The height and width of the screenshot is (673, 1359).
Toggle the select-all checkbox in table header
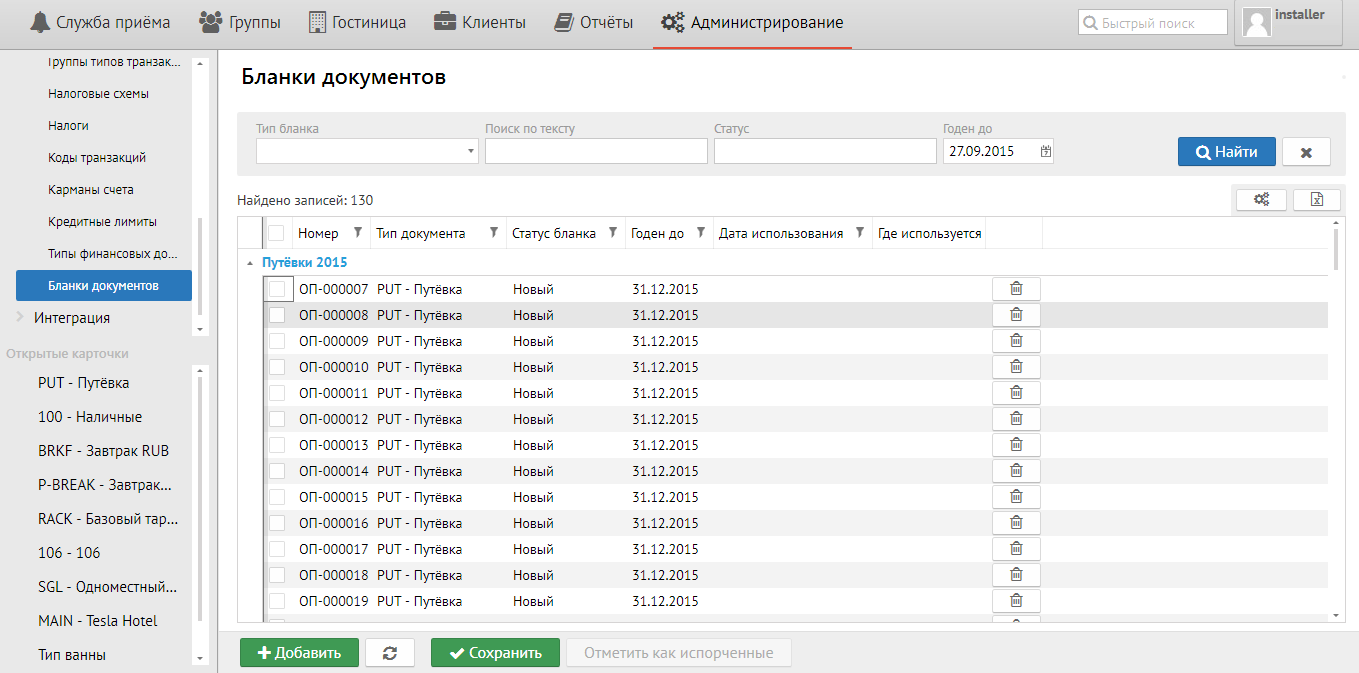tap(277, 233)
